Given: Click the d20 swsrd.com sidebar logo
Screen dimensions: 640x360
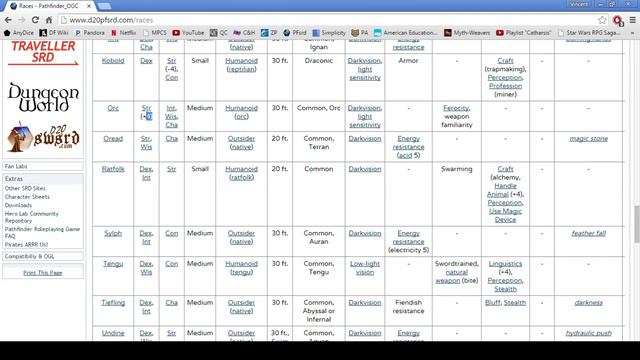Looking at the screenshot, I should coord(43,137).
